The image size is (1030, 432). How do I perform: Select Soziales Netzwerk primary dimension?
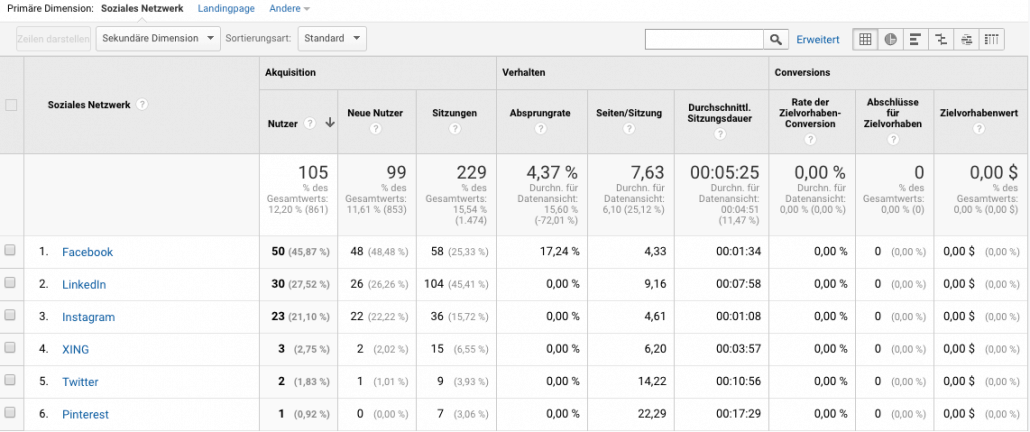coord(142,8)
